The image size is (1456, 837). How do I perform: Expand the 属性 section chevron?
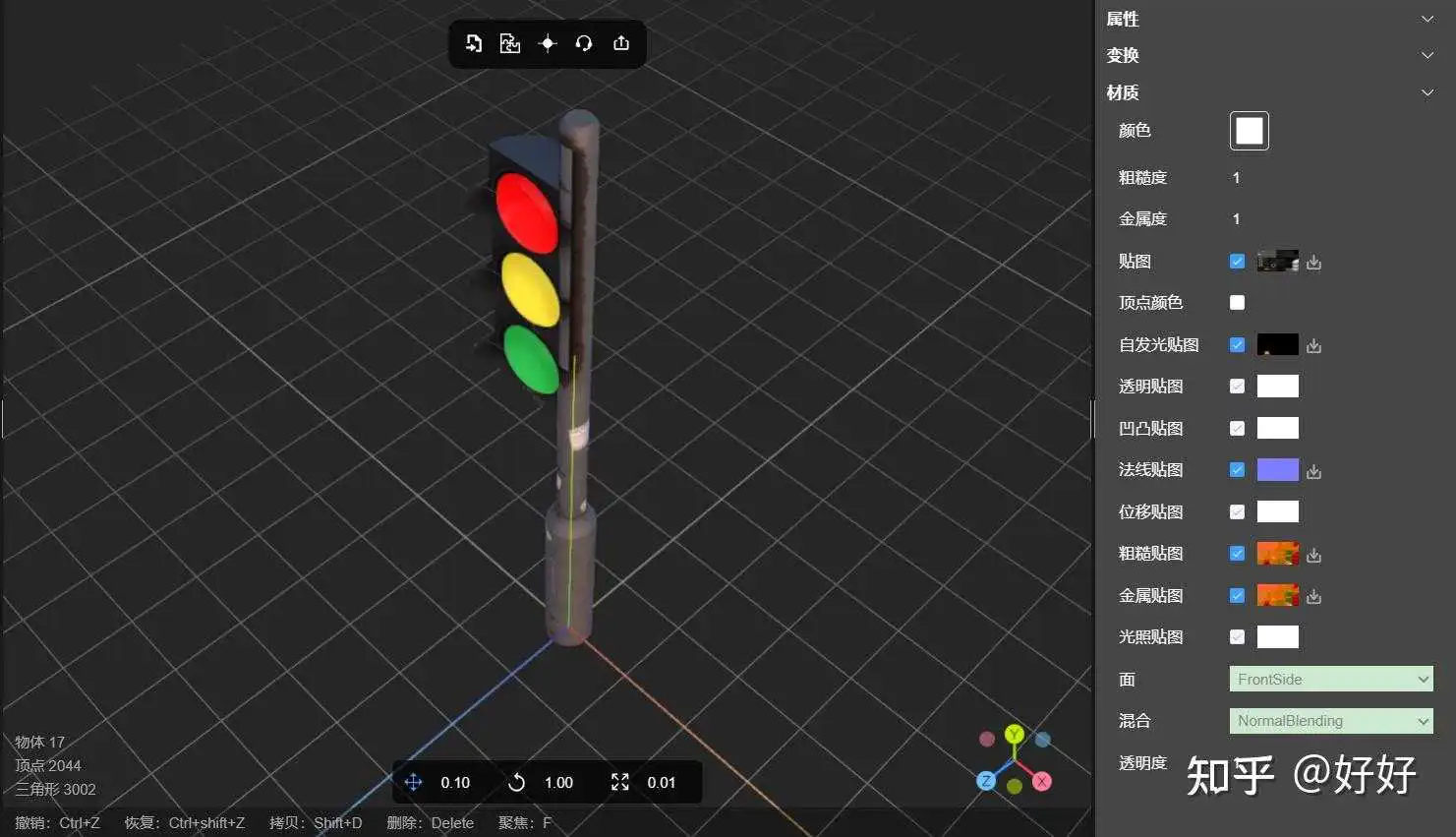point(1427,19)
